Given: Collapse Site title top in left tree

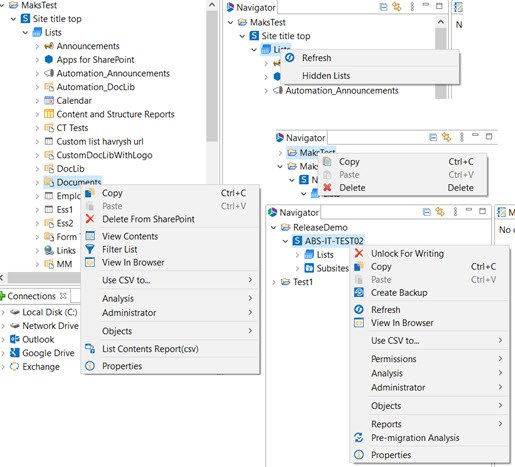Looking at the screenshot, I should 13,19.
